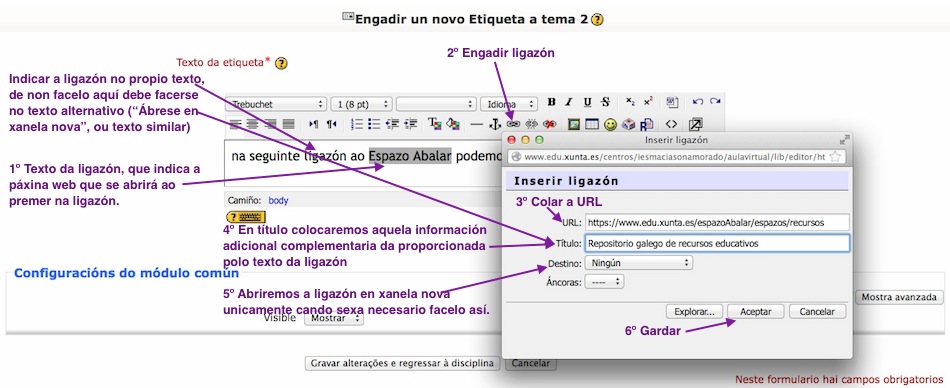The image size is (950, 388).
Task: Click the Título input field
Action: [x=717, y=243]
